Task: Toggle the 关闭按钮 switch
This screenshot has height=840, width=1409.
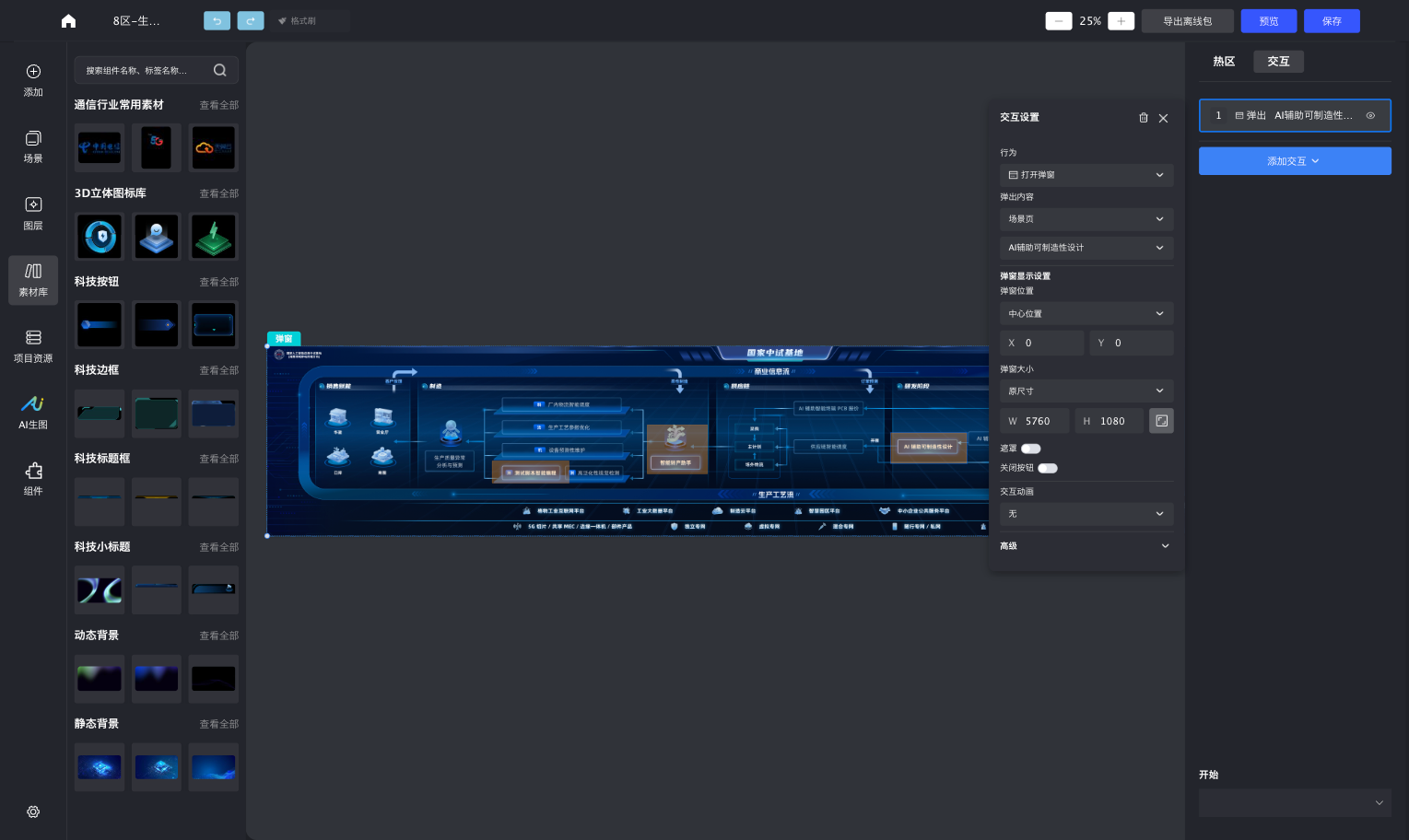Action: (x=1047, y=468)
